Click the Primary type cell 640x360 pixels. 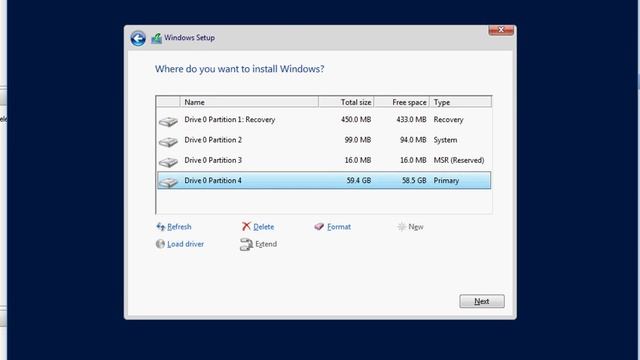(x=446, y=180)
